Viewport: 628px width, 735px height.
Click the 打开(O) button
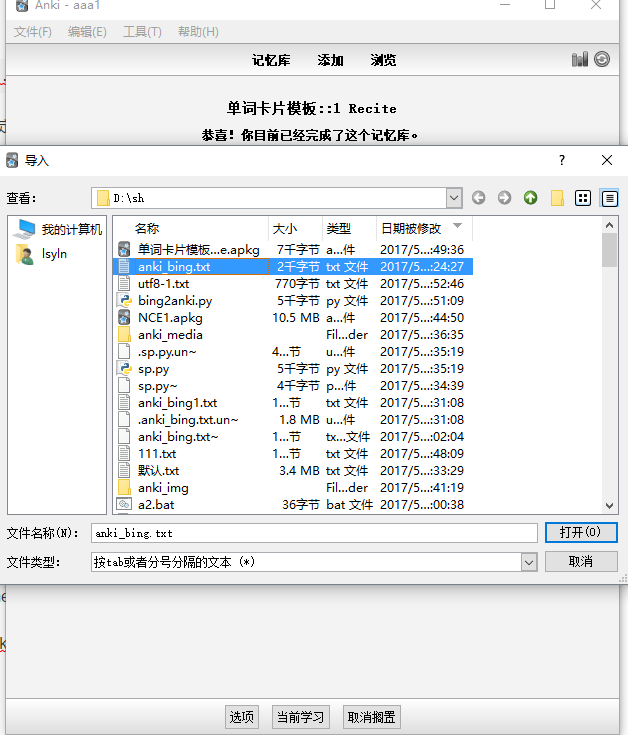[x=581, y=532]
